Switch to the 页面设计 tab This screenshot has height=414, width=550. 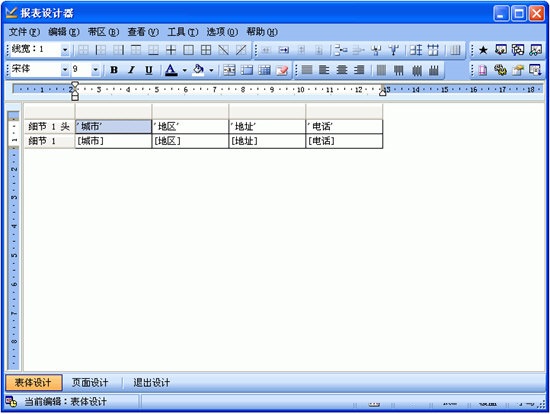pyautogui.click(x=90, y=382)
